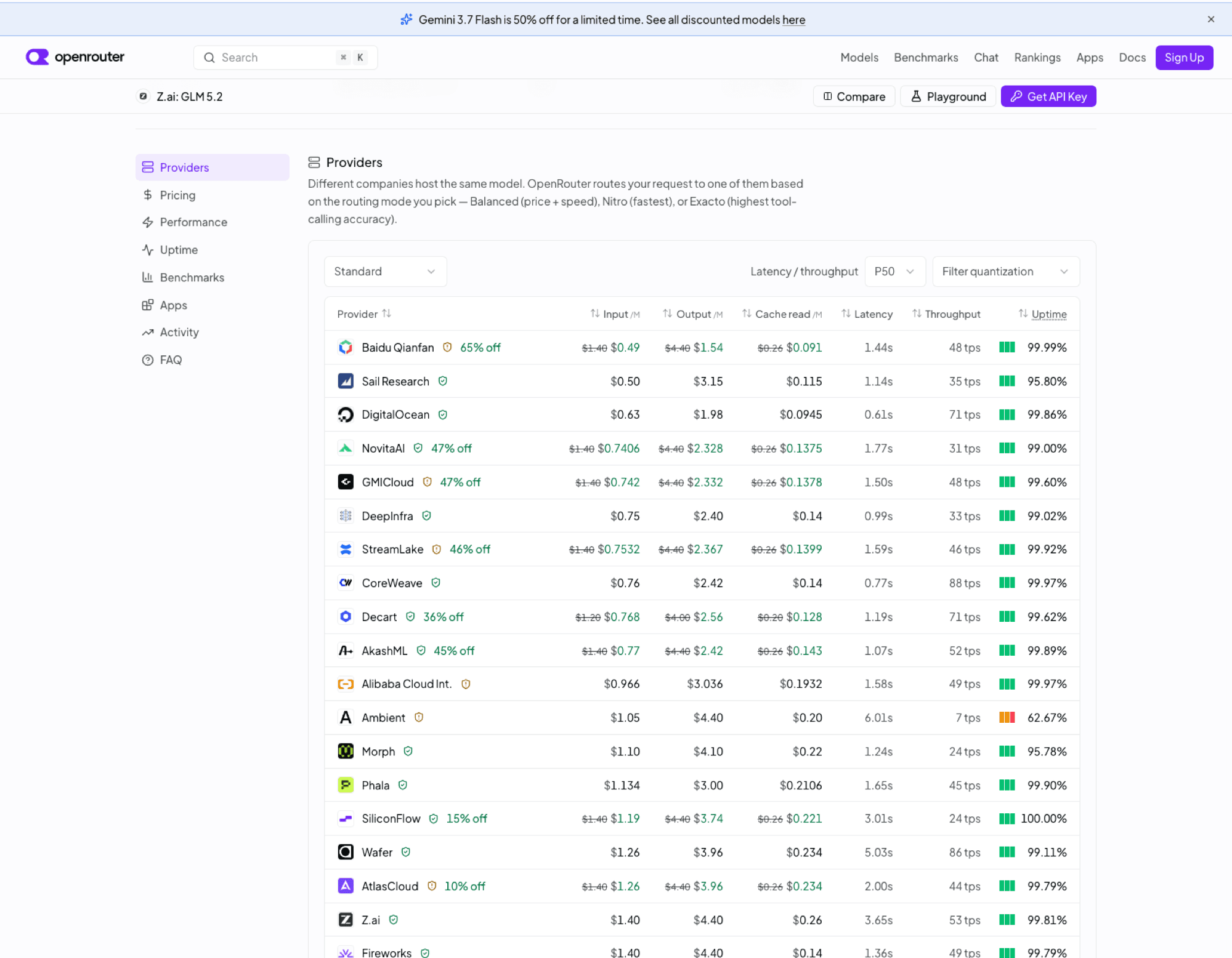Click the Z.ai model icon in header
The width and height of the screenshot is (1232, 958).
(143, 97)
